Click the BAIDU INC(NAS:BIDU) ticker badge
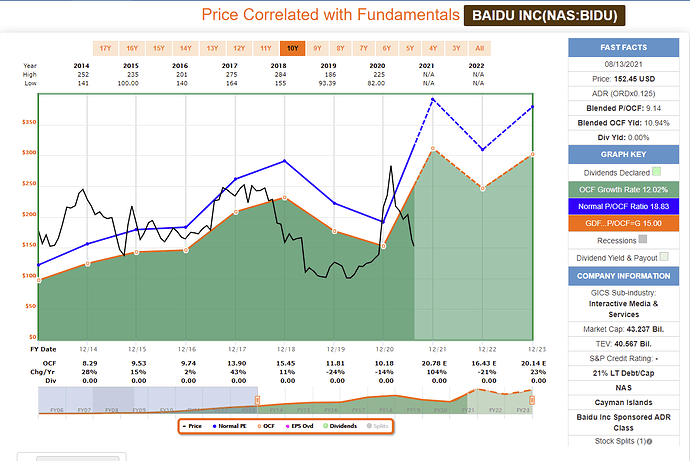The width and height of the screenshot is (690, 461). (544, 15)
